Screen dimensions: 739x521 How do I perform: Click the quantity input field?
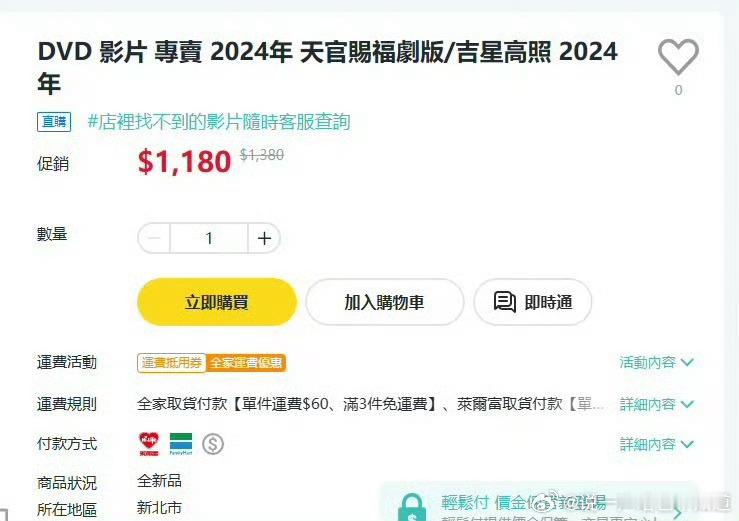click(209, 238)
